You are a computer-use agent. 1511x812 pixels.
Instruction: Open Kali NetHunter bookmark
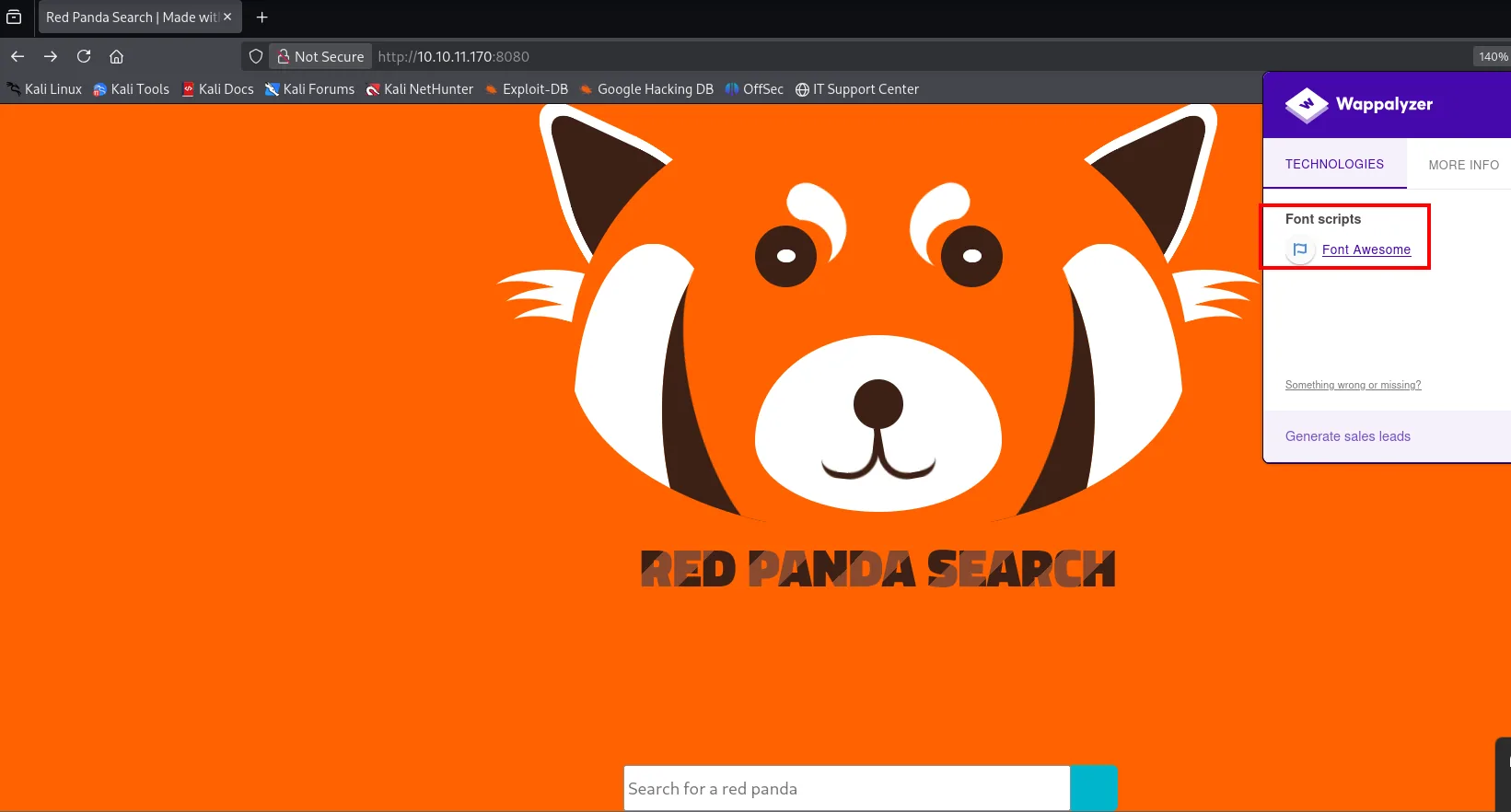420,89
